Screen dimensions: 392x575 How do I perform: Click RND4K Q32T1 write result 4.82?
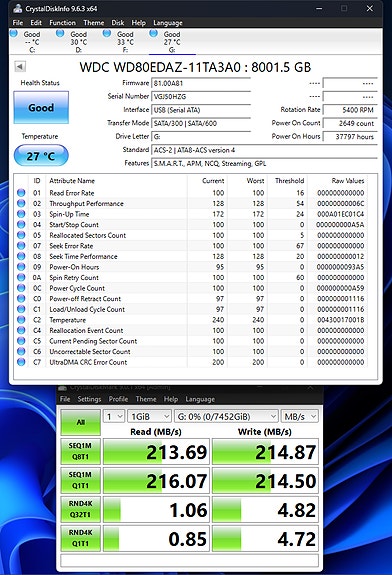point(265,509)
